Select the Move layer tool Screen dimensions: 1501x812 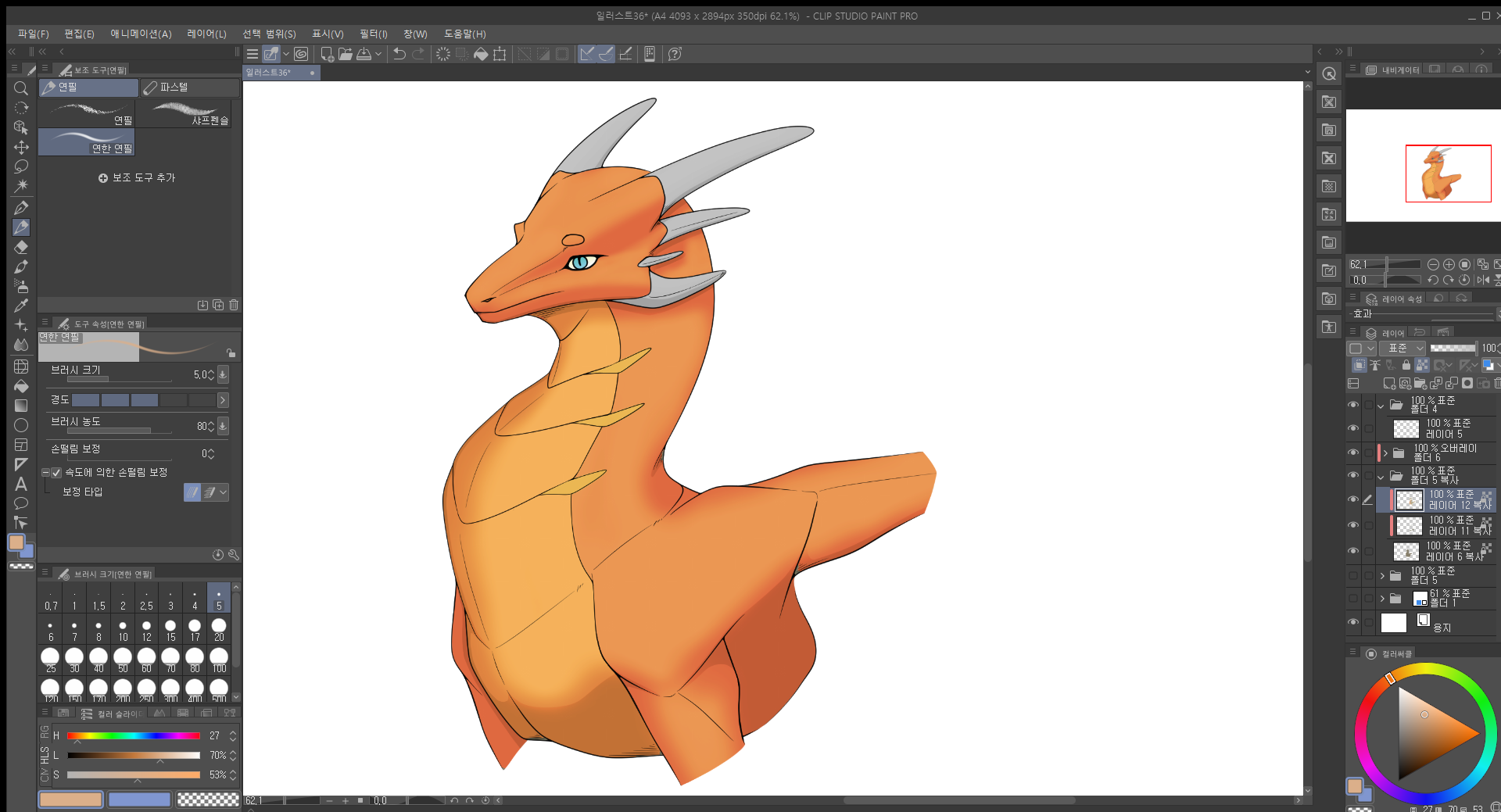tap(21, 147)
